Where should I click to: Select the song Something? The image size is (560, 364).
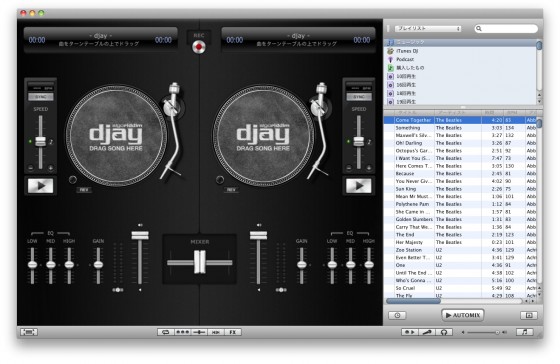click(460, 128)
